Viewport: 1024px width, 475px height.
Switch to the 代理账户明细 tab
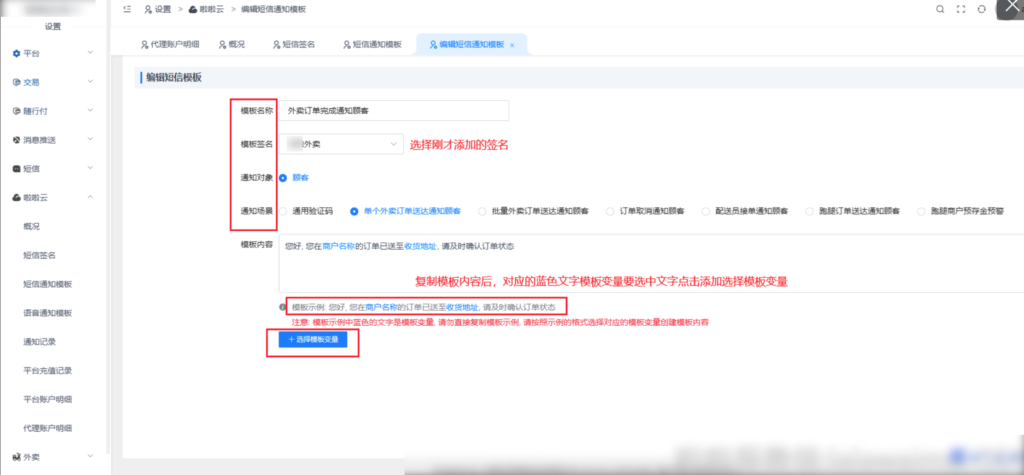pos(170,44)
